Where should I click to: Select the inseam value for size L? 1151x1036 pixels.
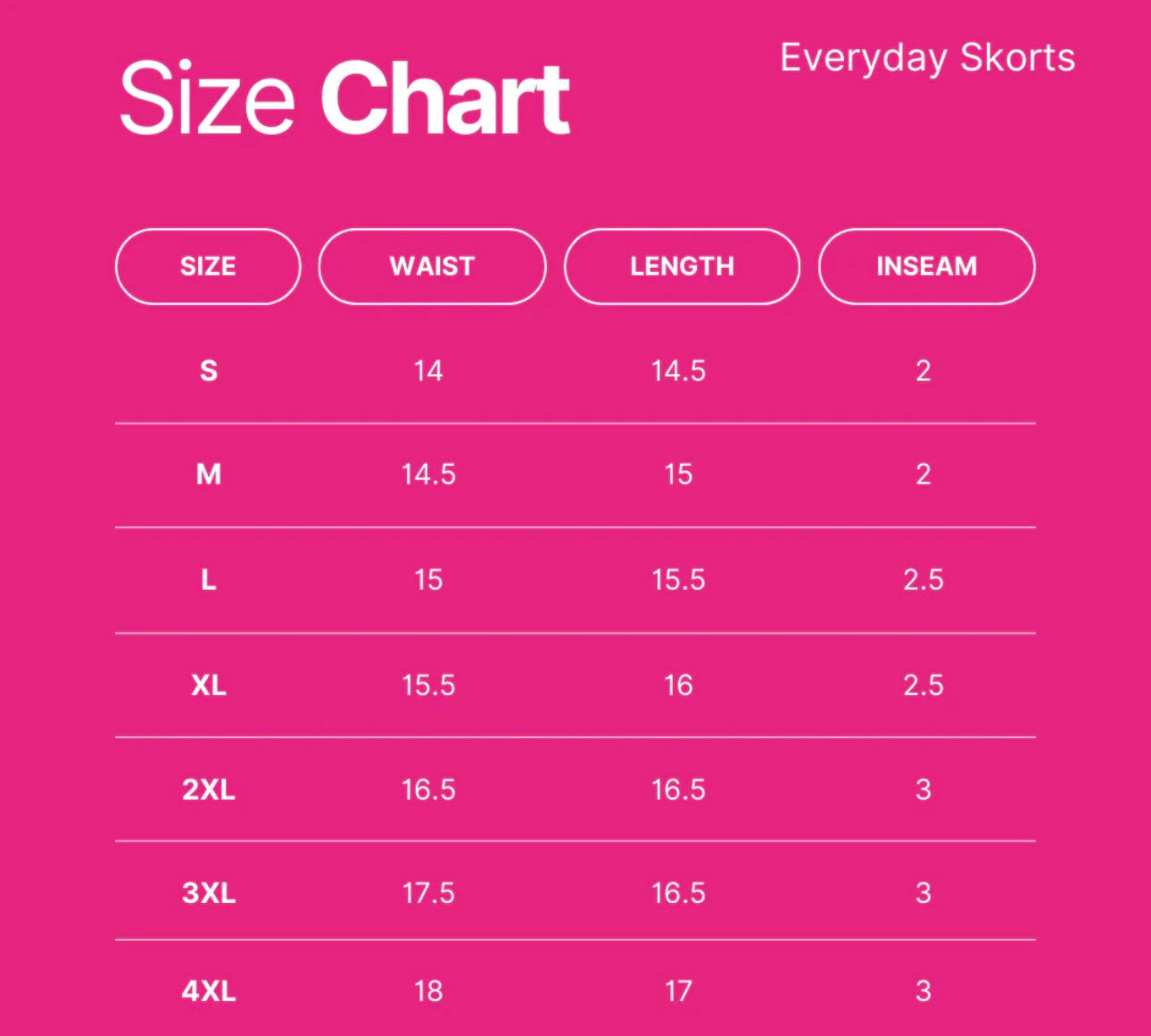coord(923,580)
